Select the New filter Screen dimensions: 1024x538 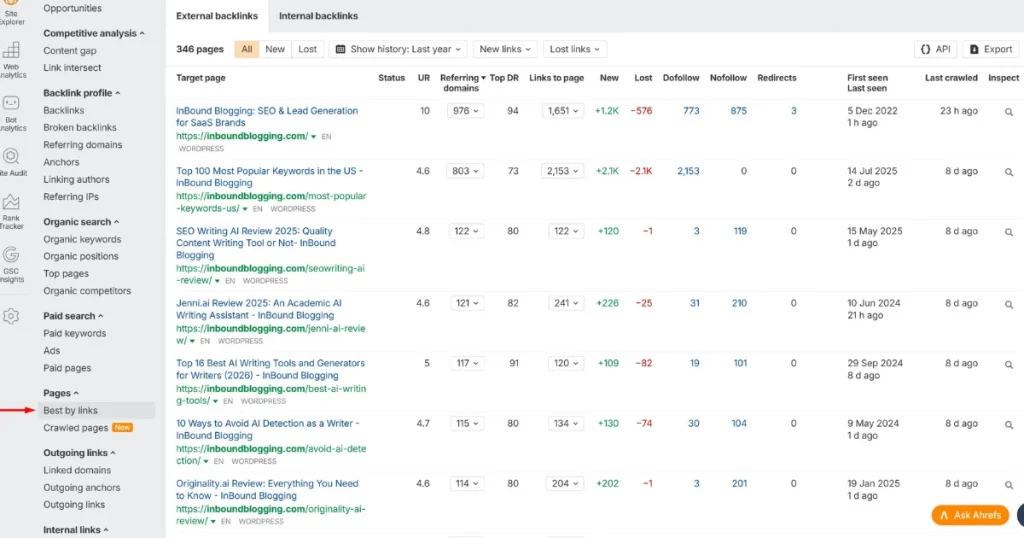pyautogui.click(x=275, y=49)
